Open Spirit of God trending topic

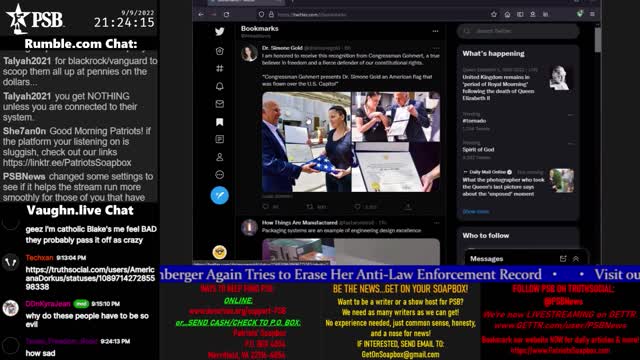pos(478,149)
